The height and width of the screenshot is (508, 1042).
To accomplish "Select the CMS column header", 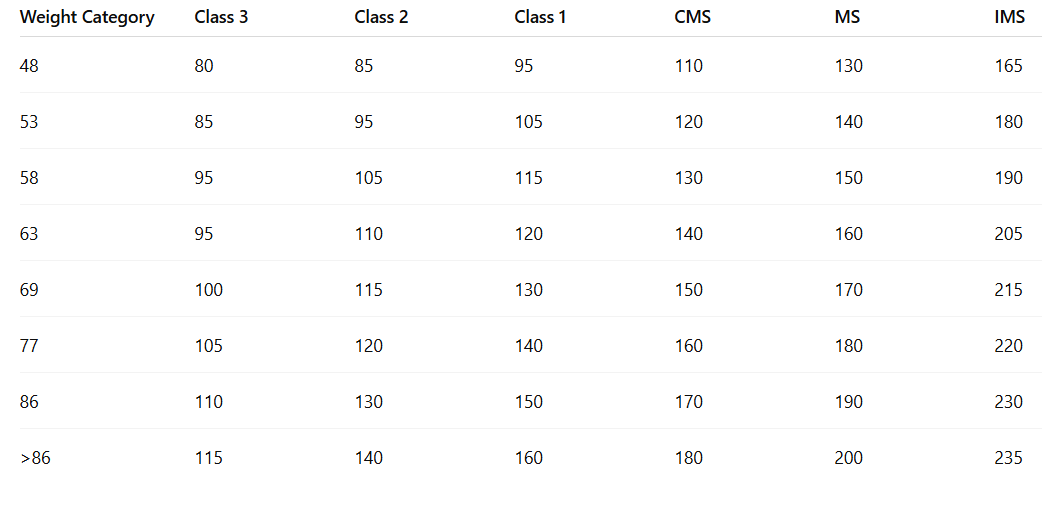I will 693,17.
